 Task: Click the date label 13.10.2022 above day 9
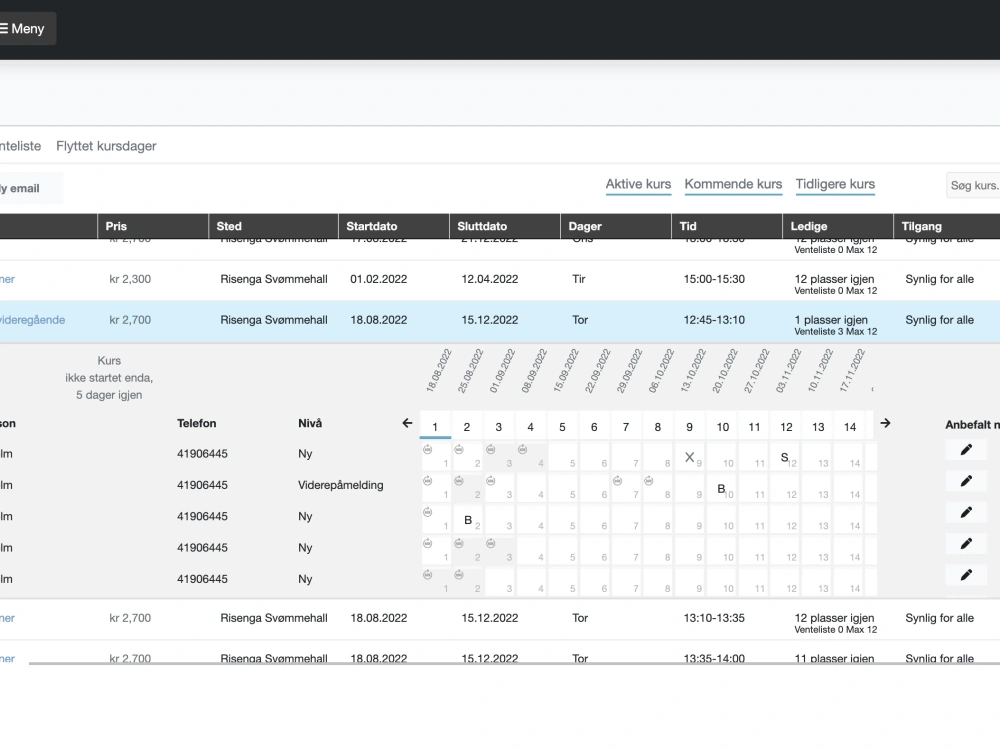tap(693, 371)
